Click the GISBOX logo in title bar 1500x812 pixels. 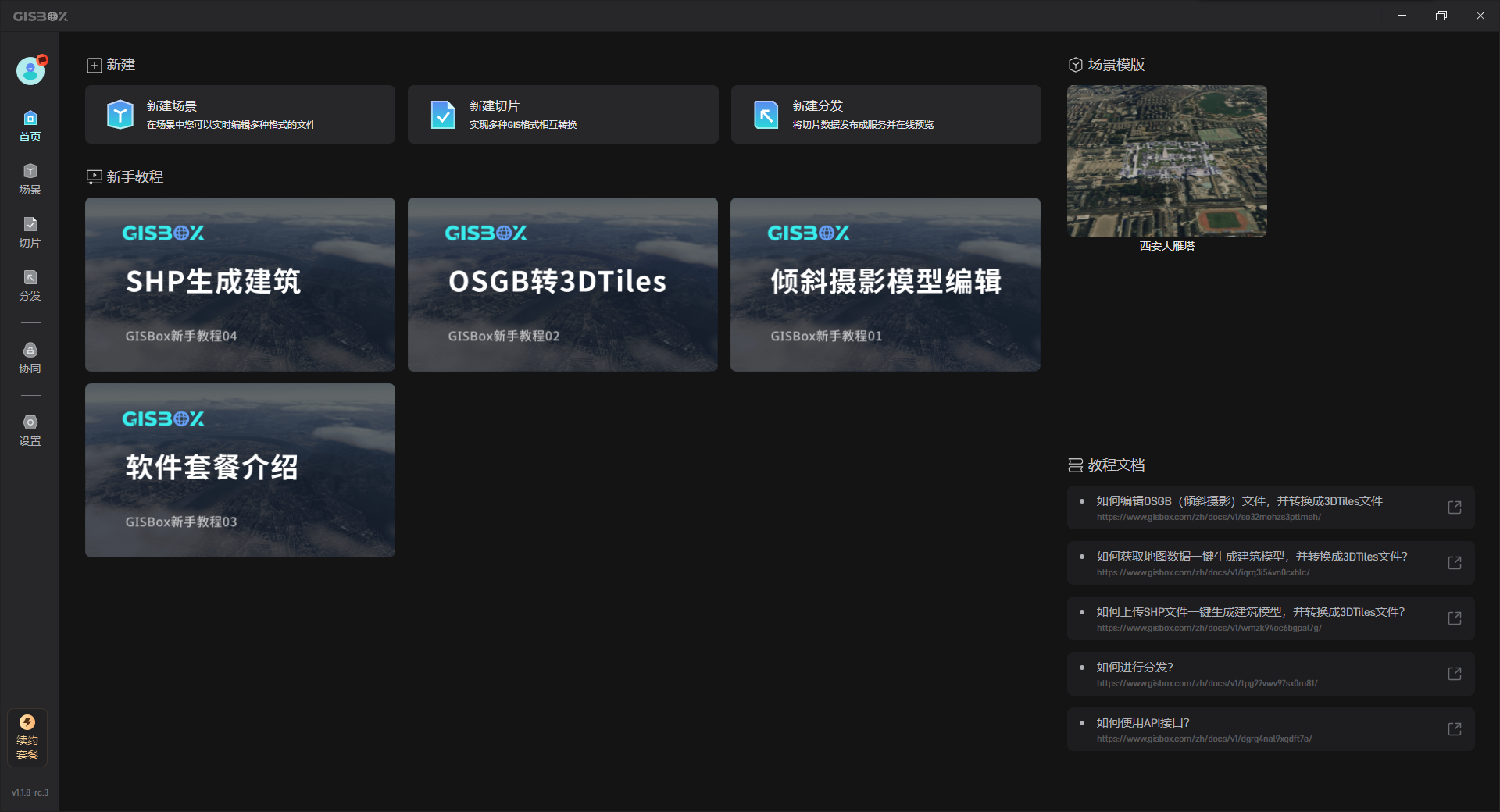click(x=41, y=16)
